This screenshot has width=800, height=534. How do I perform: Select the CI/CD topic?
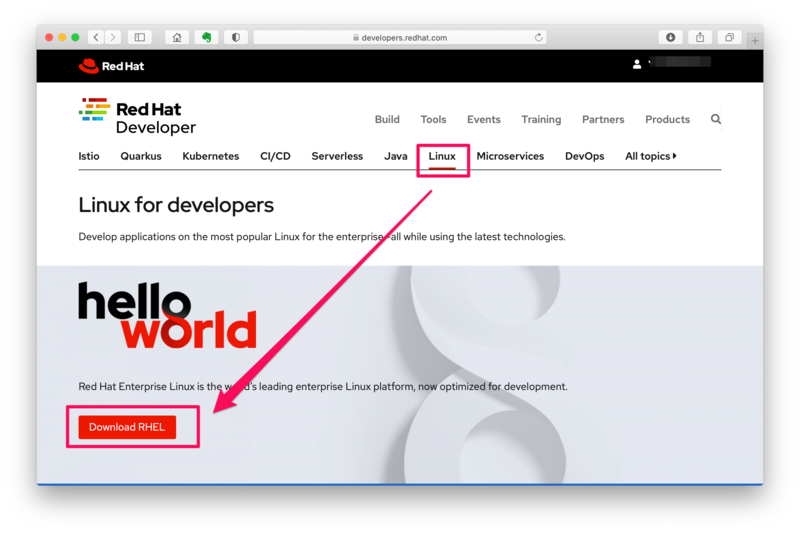(x=275, y=156)
